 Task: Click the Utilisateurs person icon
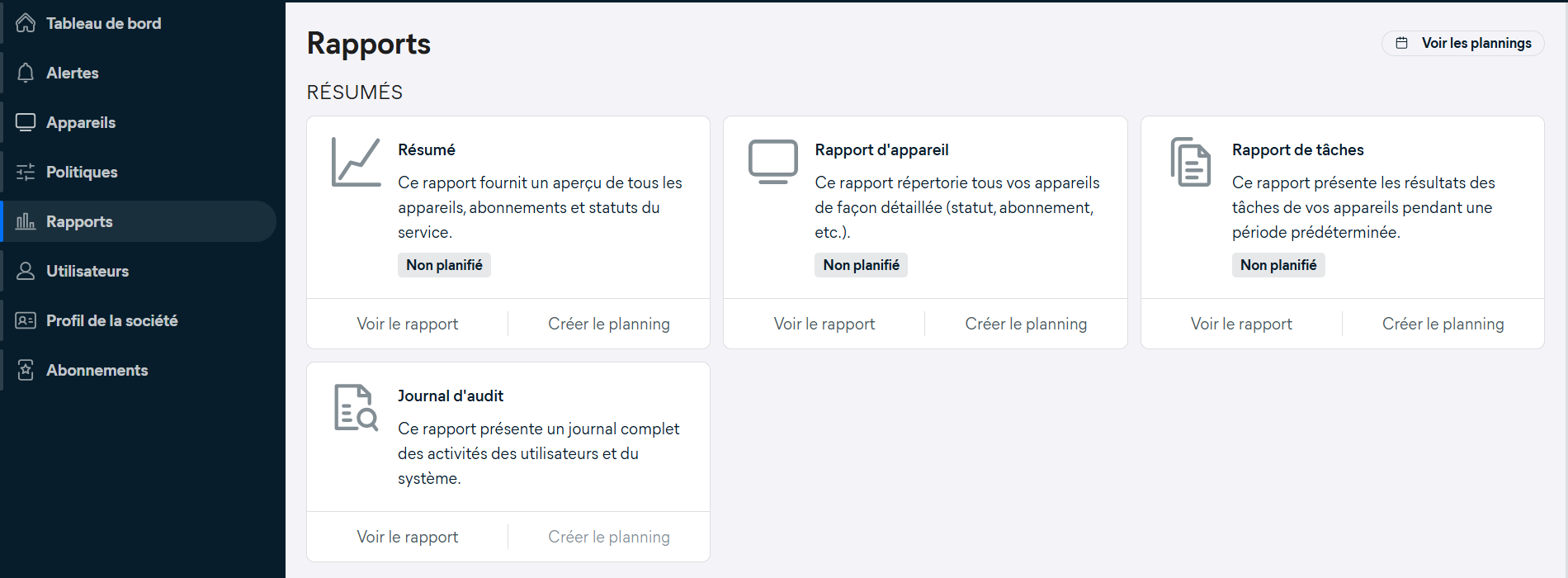(26, 271)
